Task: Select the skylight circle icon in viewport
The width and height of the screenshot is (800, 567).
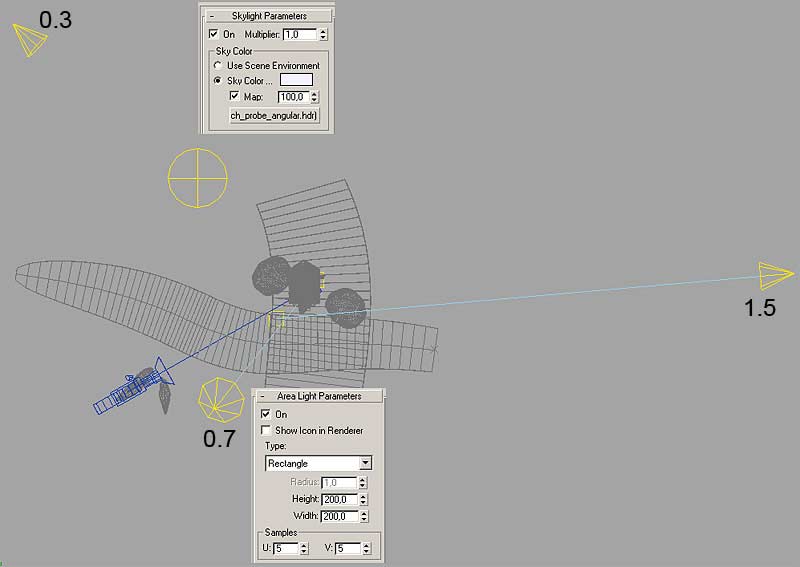Action: pos(198,179)
